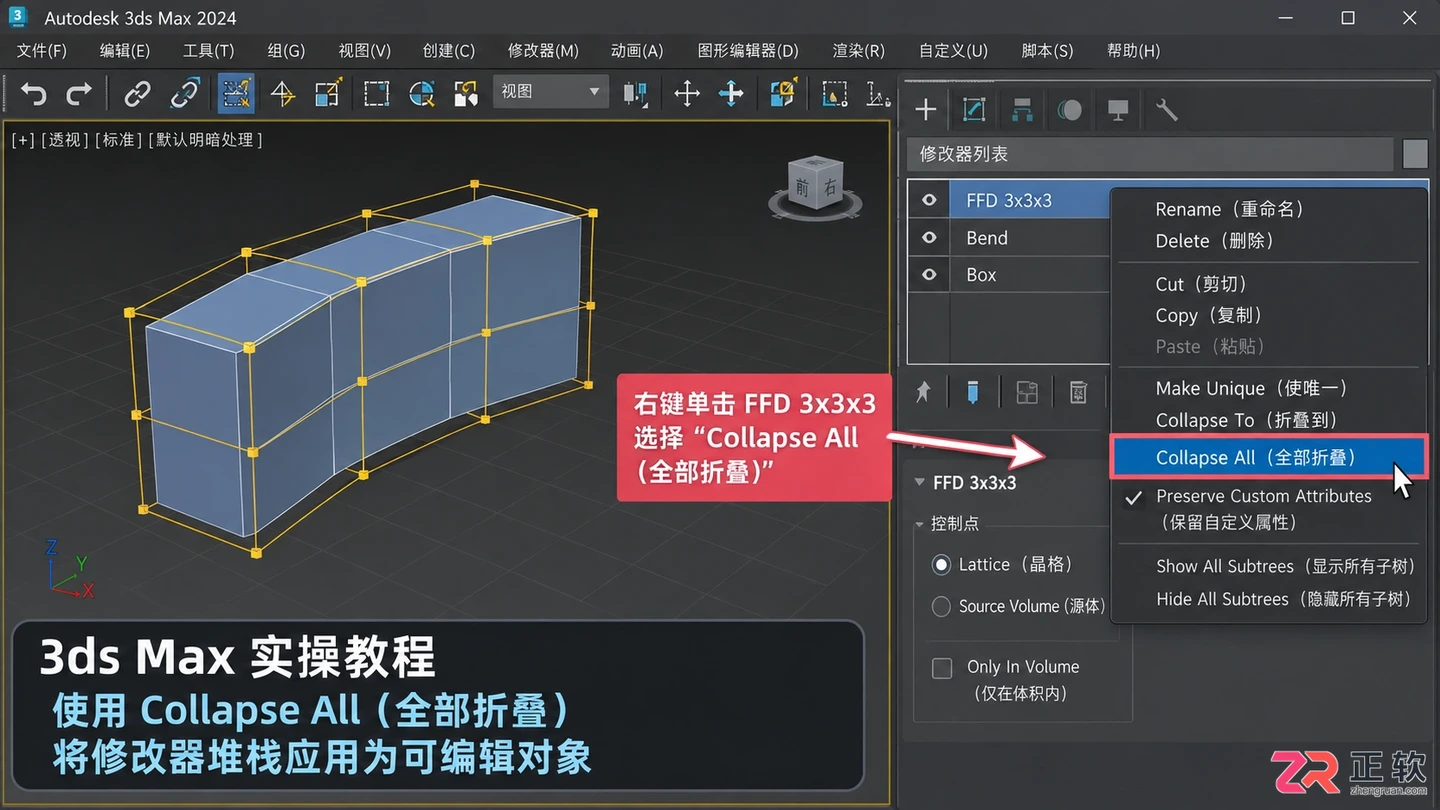The height and width of the screenshot is (810, 1440).
Task: Toggle visibility eye of FFD 3x3x3 modifier
Action: [x=929, y=200]
